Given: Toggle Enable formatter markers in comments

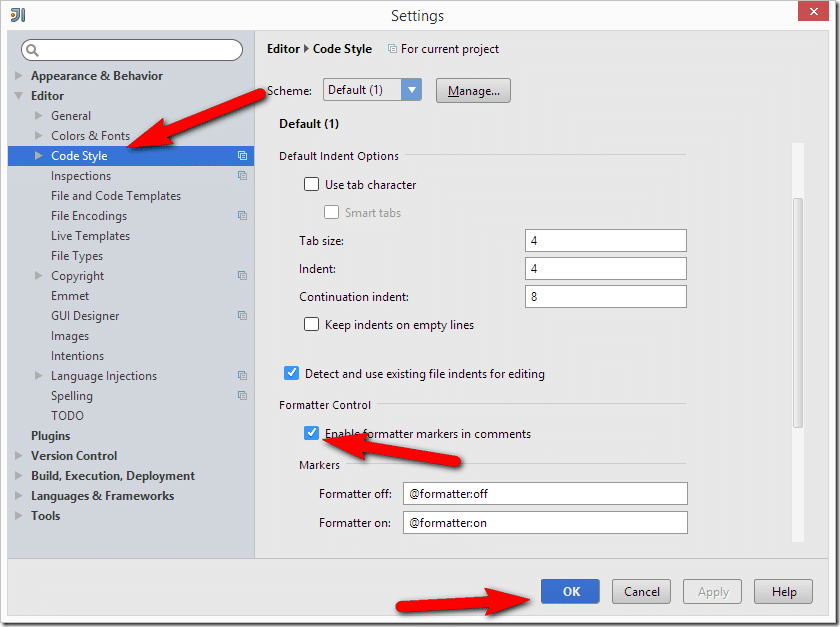Looking at the screenshot, I should click(x=311, y=433).
